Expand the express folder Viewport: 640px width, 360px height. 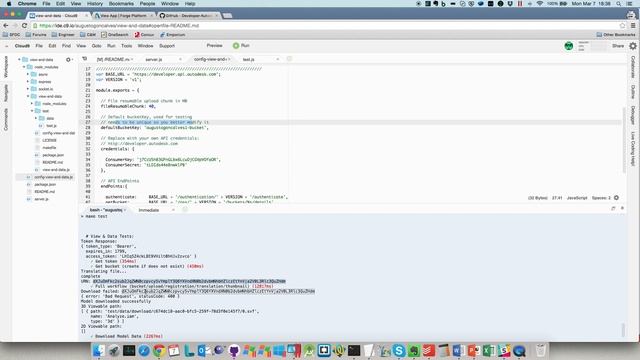coord(28,82)
